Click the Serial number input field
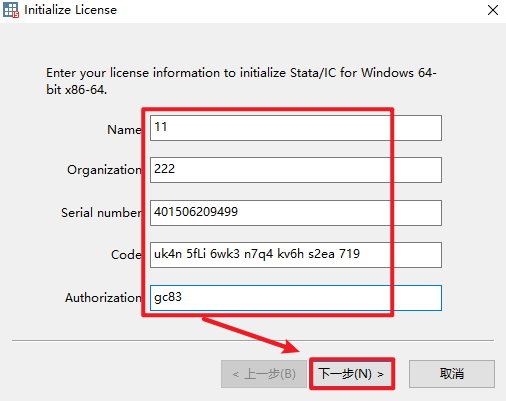The height and width of the screenshot is (401, 506). click(296, 213)
